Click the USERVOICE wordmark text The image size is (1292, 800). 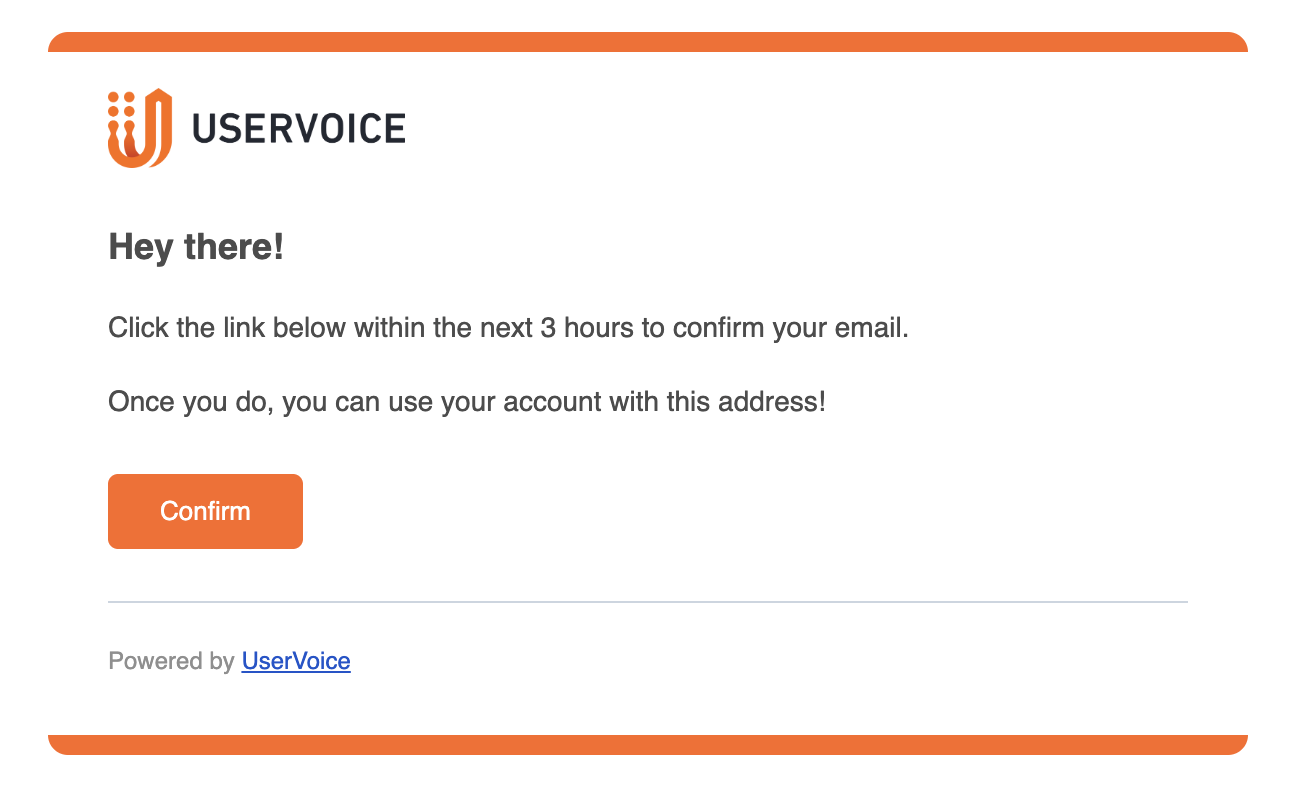(x=299, y=129)
